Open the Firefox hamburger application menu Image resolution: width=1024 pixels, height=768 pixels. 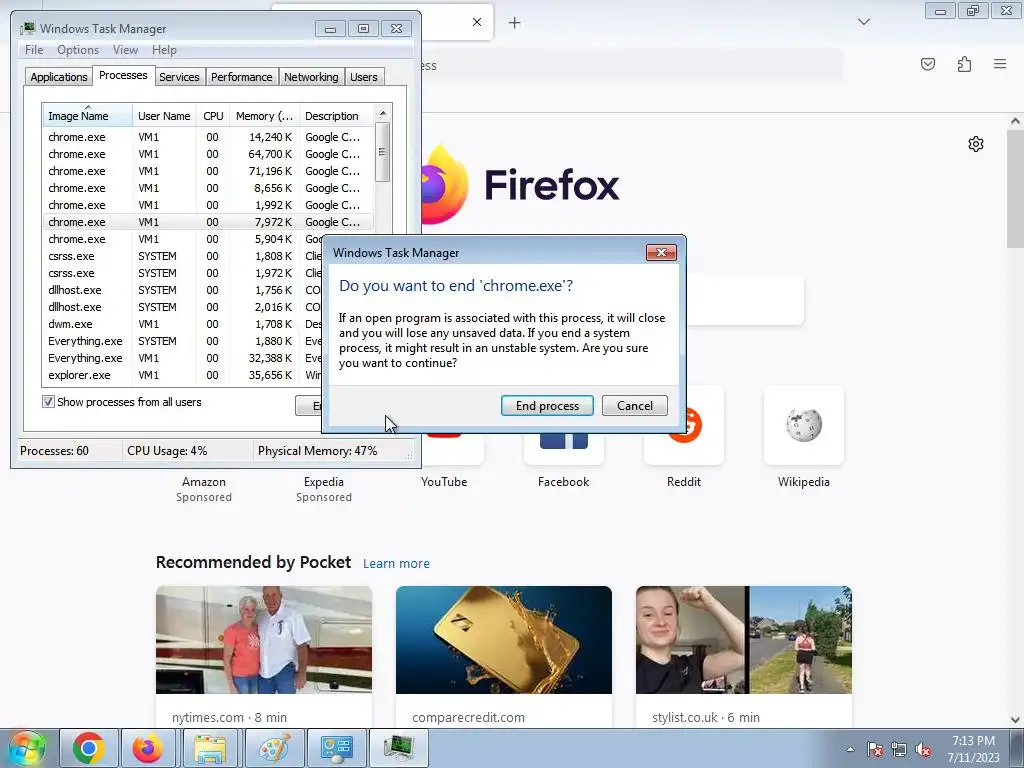1000,64
